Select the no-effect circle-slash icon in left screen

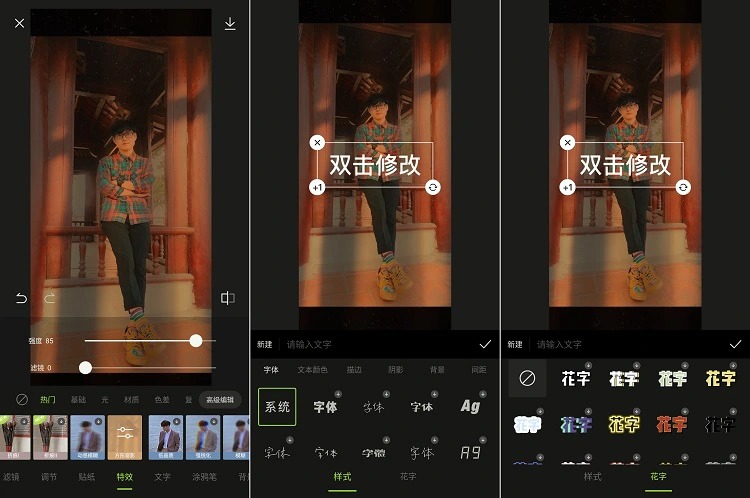(x=22, y=399)
